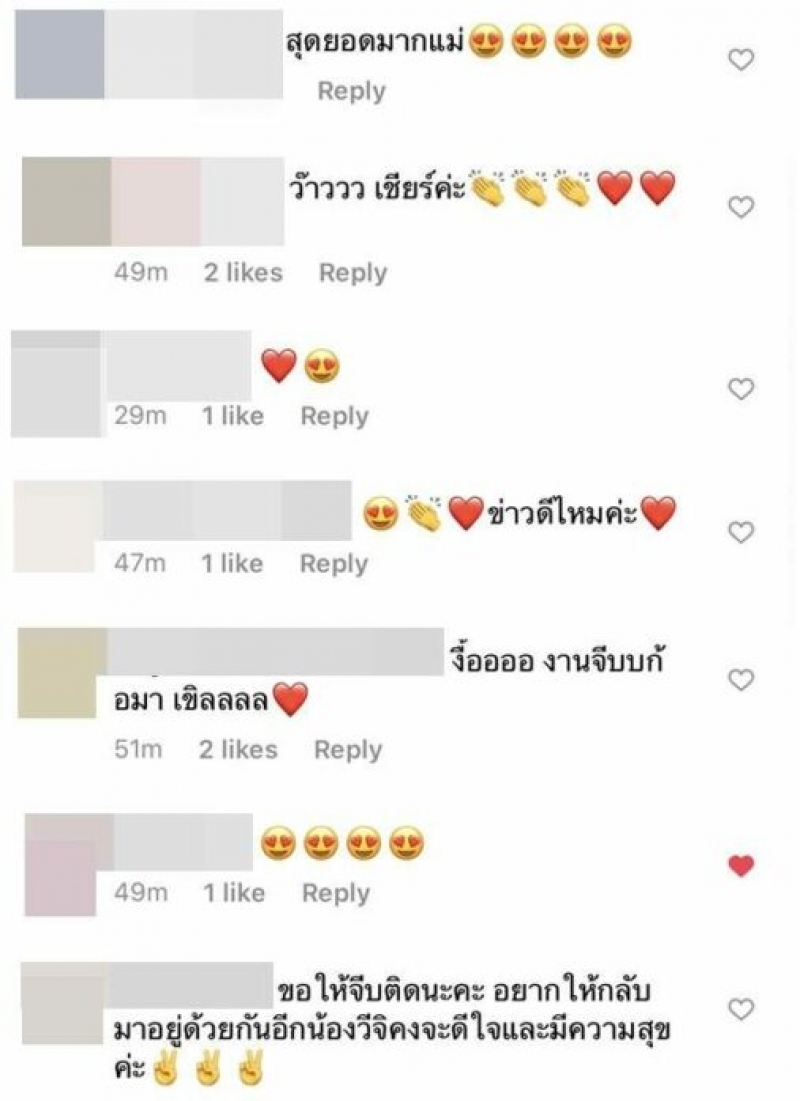The height and width of the screenshot is (1101, 800).
Task: Like the ว๊าววว เชียร์ค่ะ comment heart
Action: (740, 207)
